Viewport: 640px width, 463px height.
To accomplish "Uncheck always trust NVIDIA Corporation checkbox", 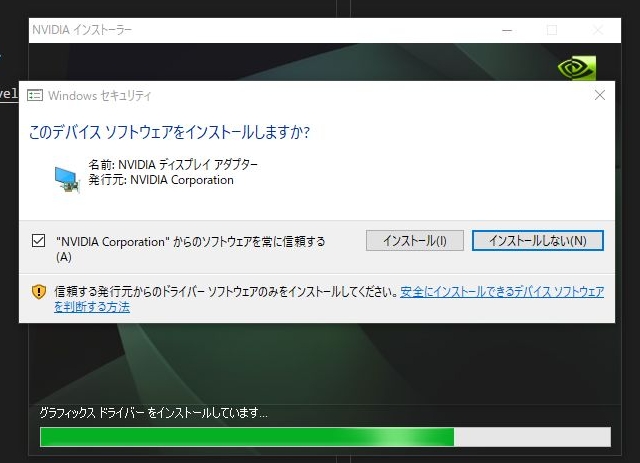I will pos(38,240).
